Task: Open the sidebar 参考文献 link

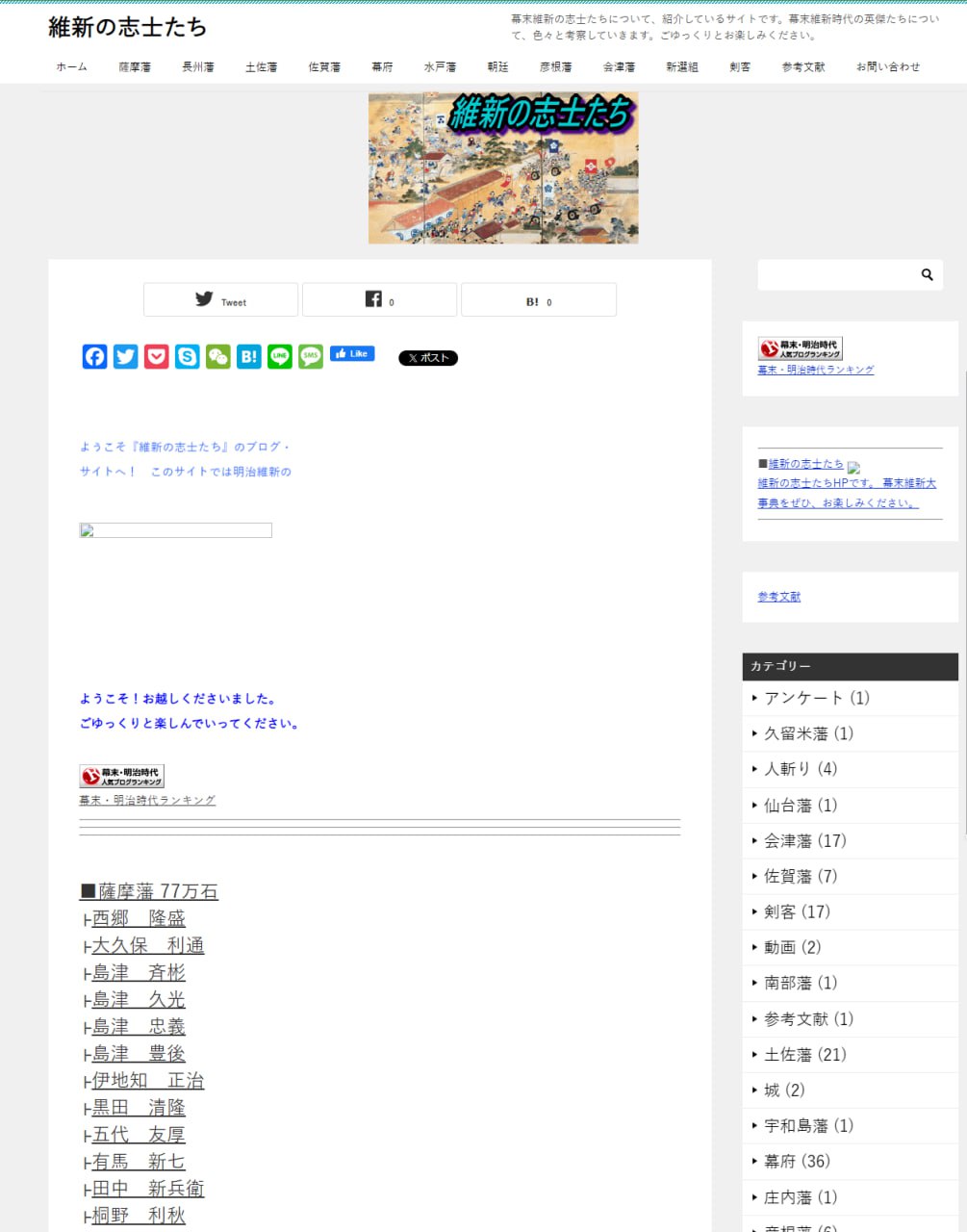Action: tap(778, 597)
